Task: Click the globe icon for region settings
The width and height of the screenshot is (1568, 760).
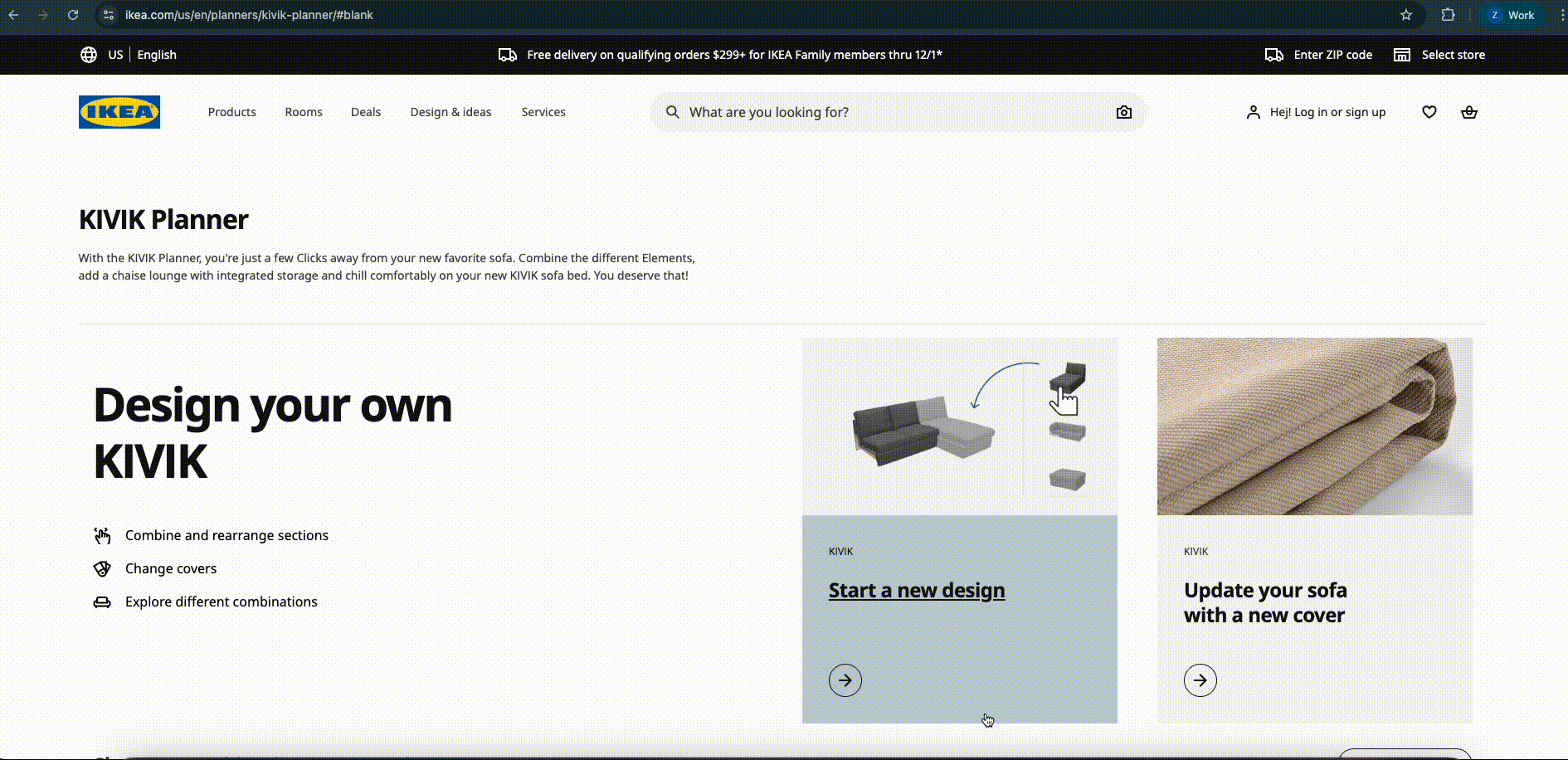Action: (x=89, y=54)
